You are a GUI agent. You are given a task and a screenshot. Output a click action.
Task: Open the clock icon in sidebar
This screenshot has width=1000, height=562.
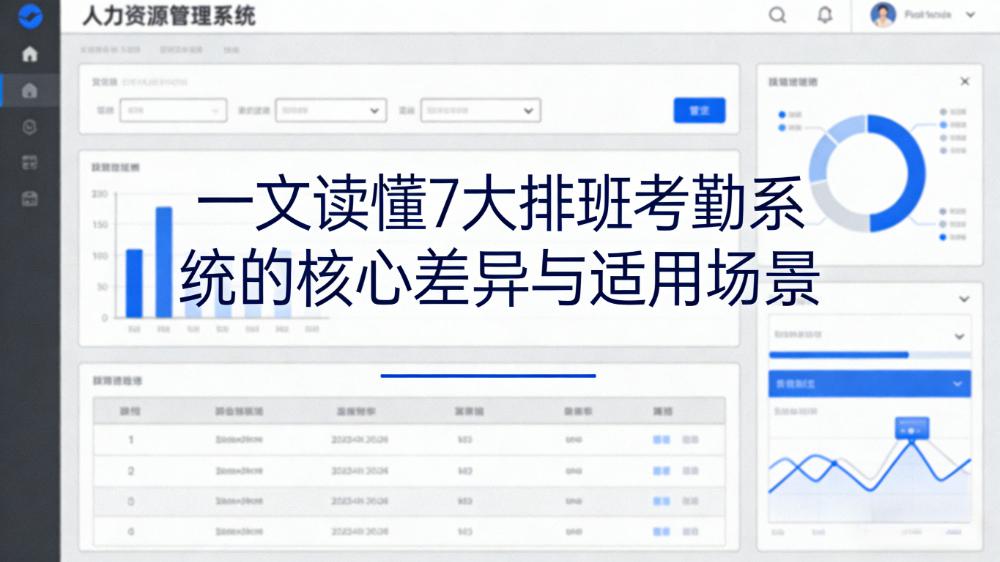coord(30,126)
